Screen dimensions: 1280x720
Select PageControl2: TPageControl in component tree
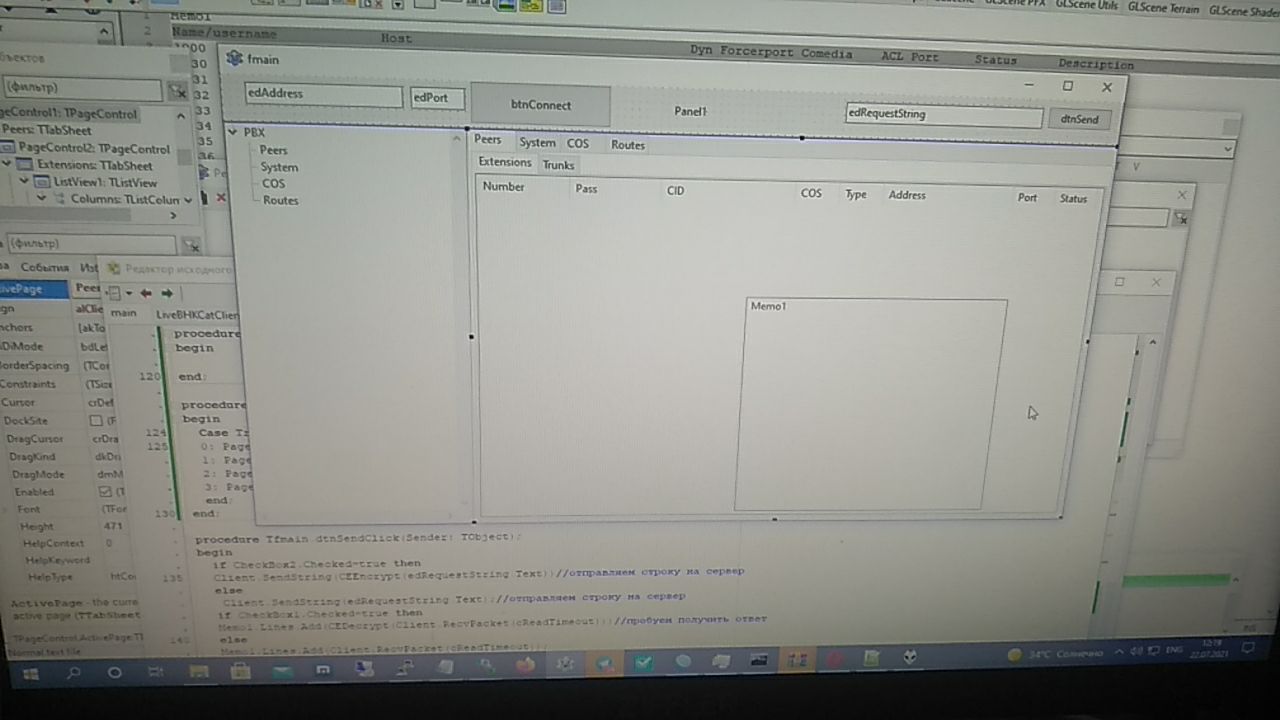point(92,148)
